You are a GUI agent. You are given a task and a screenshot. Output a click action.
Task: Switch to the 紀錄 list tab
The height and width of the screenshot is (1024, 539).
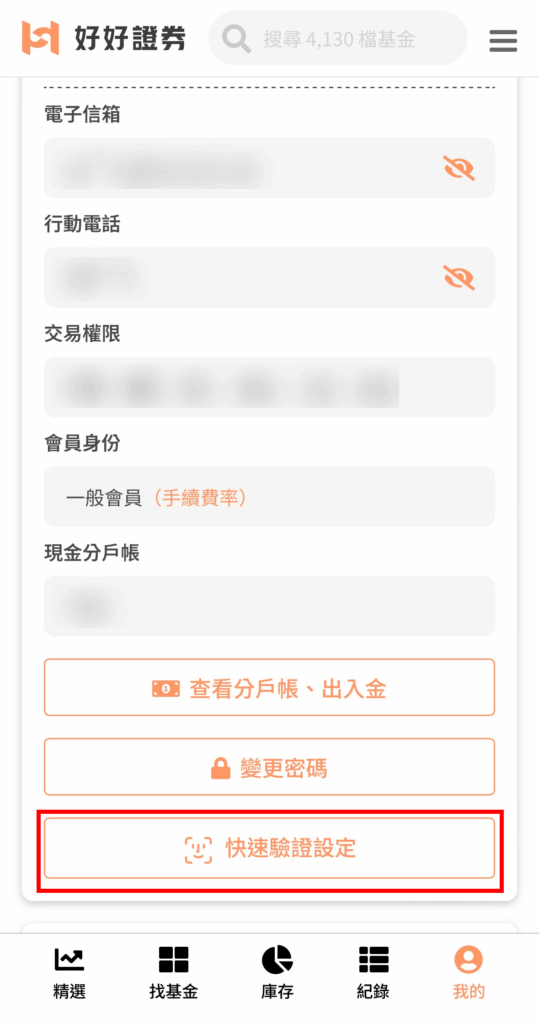pos(373,973)
